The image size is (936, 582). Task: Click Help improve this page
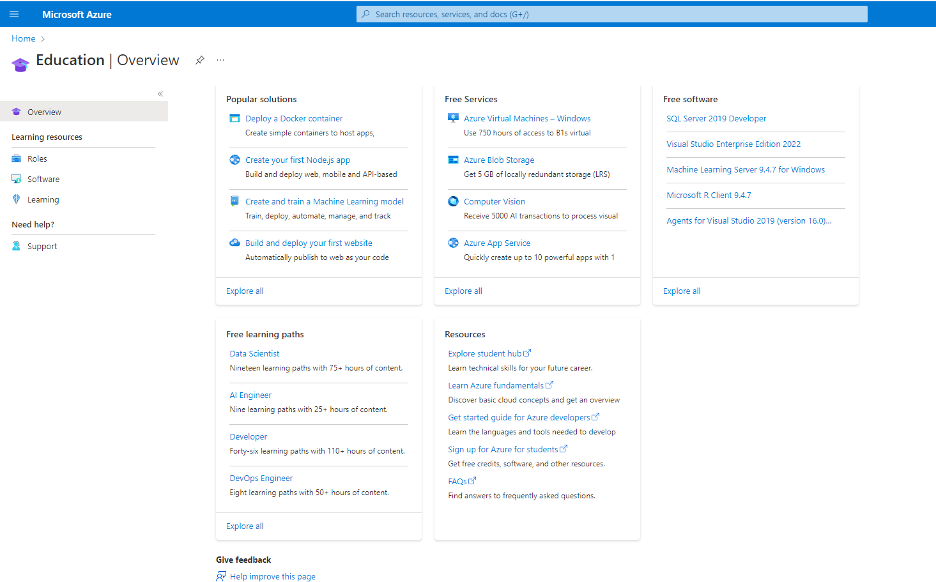[x=272, y=577]
